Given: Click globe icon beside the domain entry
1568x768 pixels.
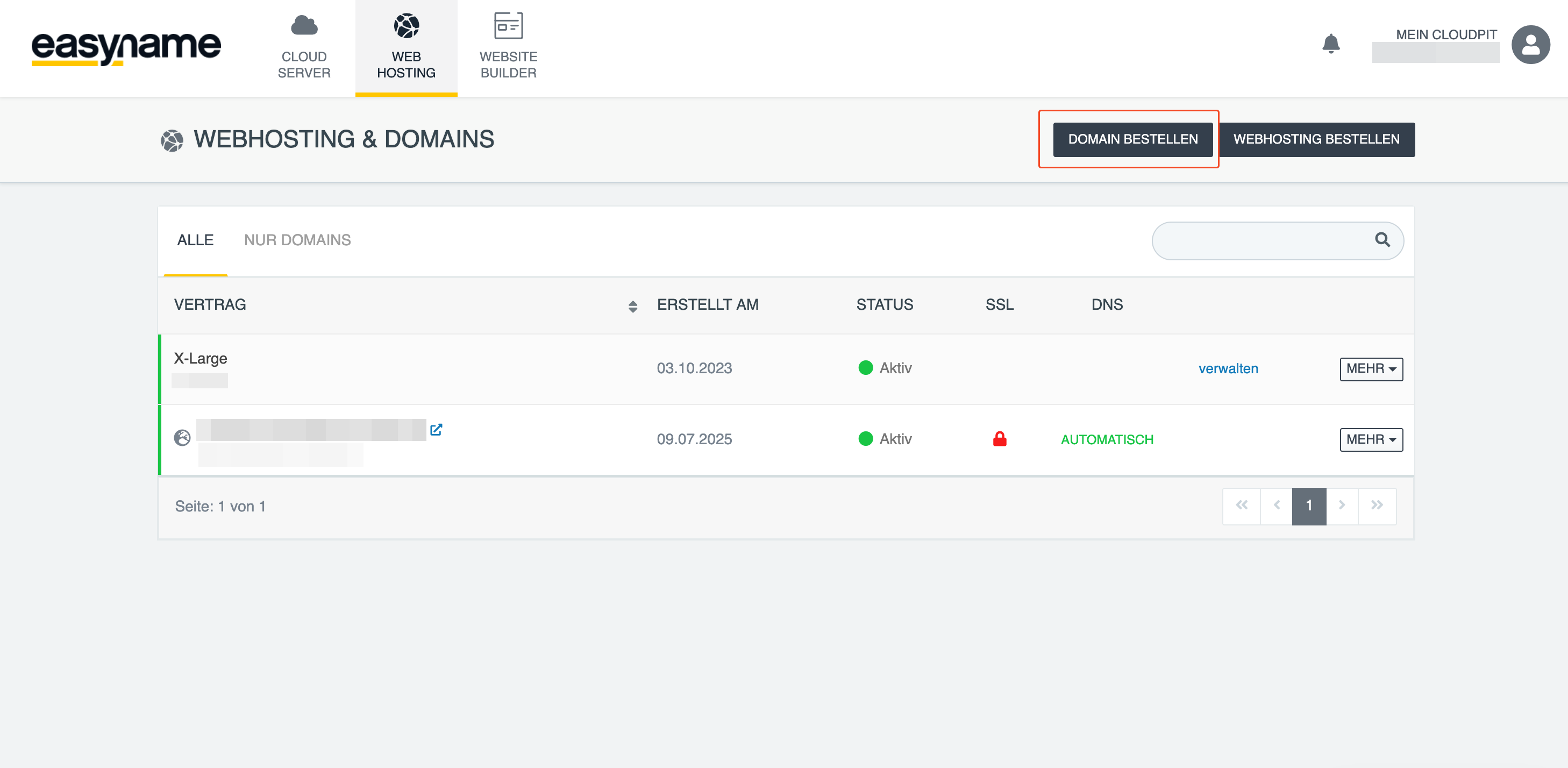Looking at the screenshot, I should pyautogui.click(x=182, y=437).
